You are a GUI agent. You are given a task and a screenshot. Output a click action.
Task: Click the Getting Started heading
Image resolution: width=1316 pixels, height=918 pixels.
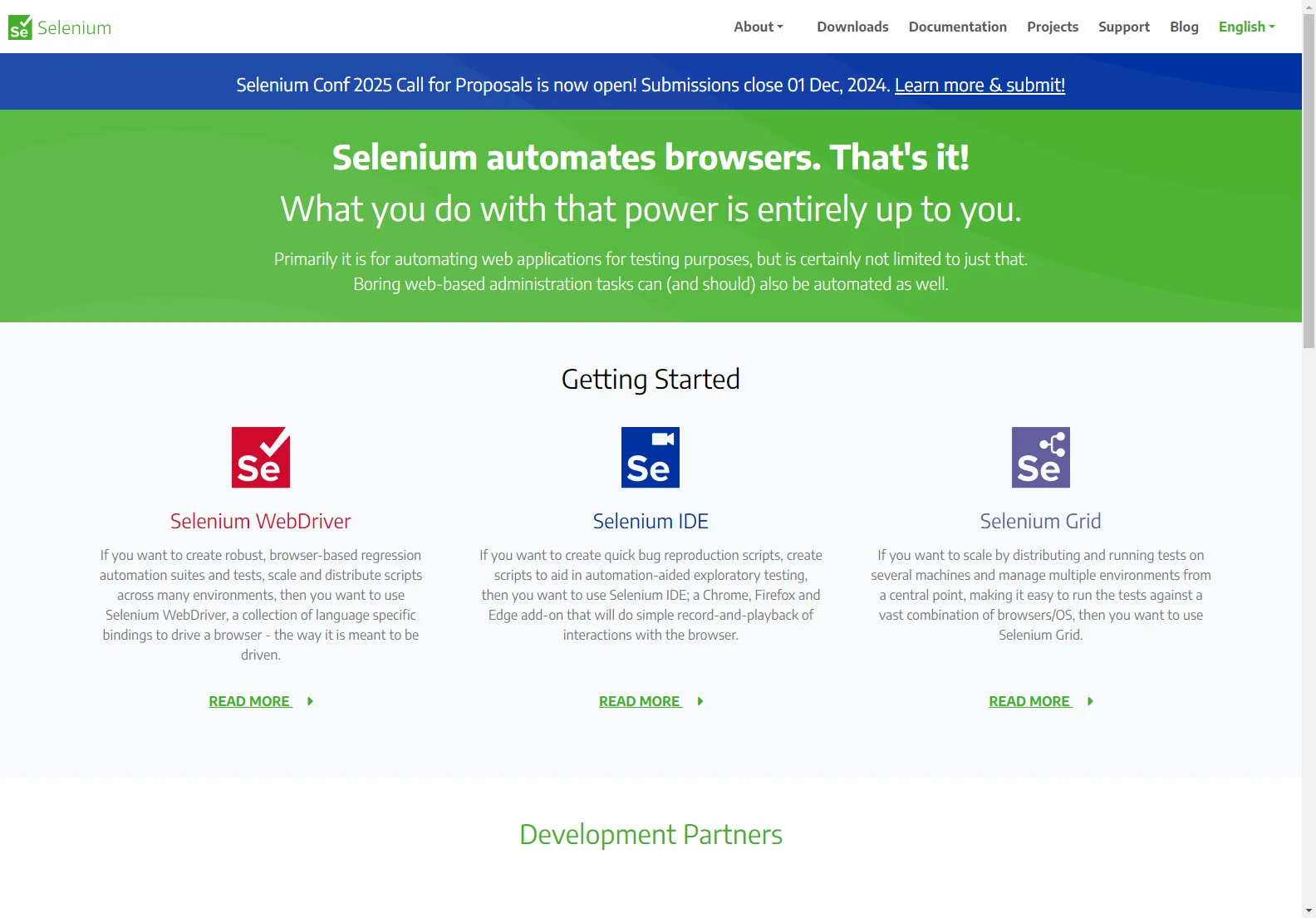point(651,379)
